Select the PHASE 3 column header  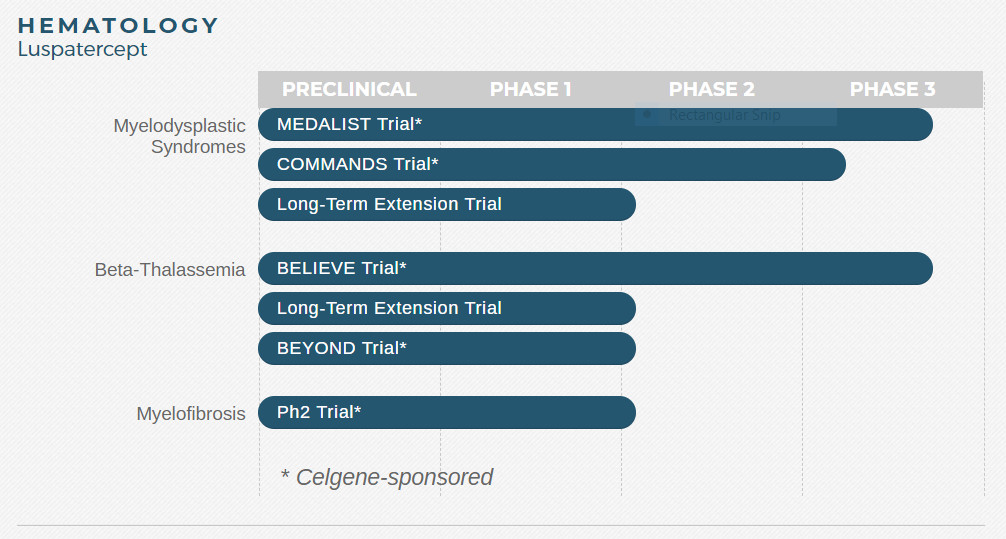(892, 89)
